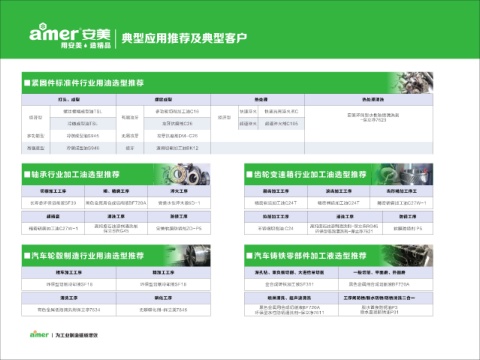Click the white square bullet before 紧固件标准件
Viewport: 480px width, 360px height.
(27, 83)
